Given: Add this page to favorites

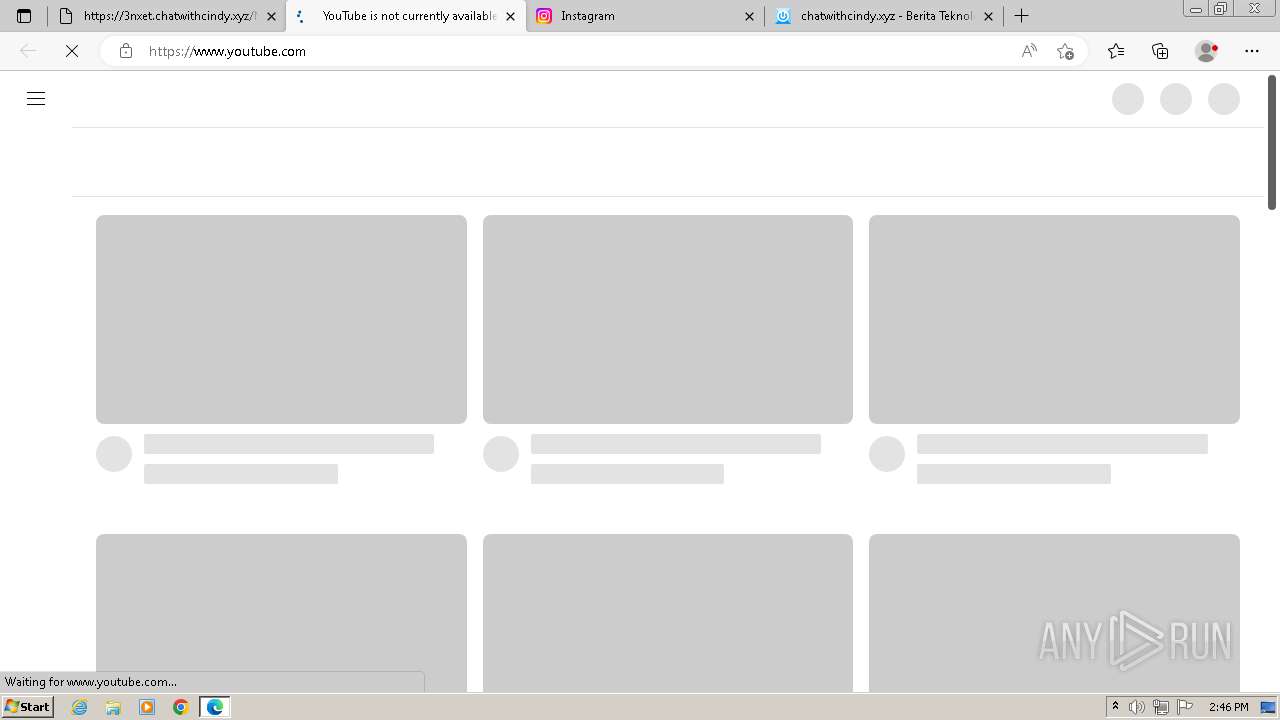Looking at the screenshot, I should coord(1065,51).
